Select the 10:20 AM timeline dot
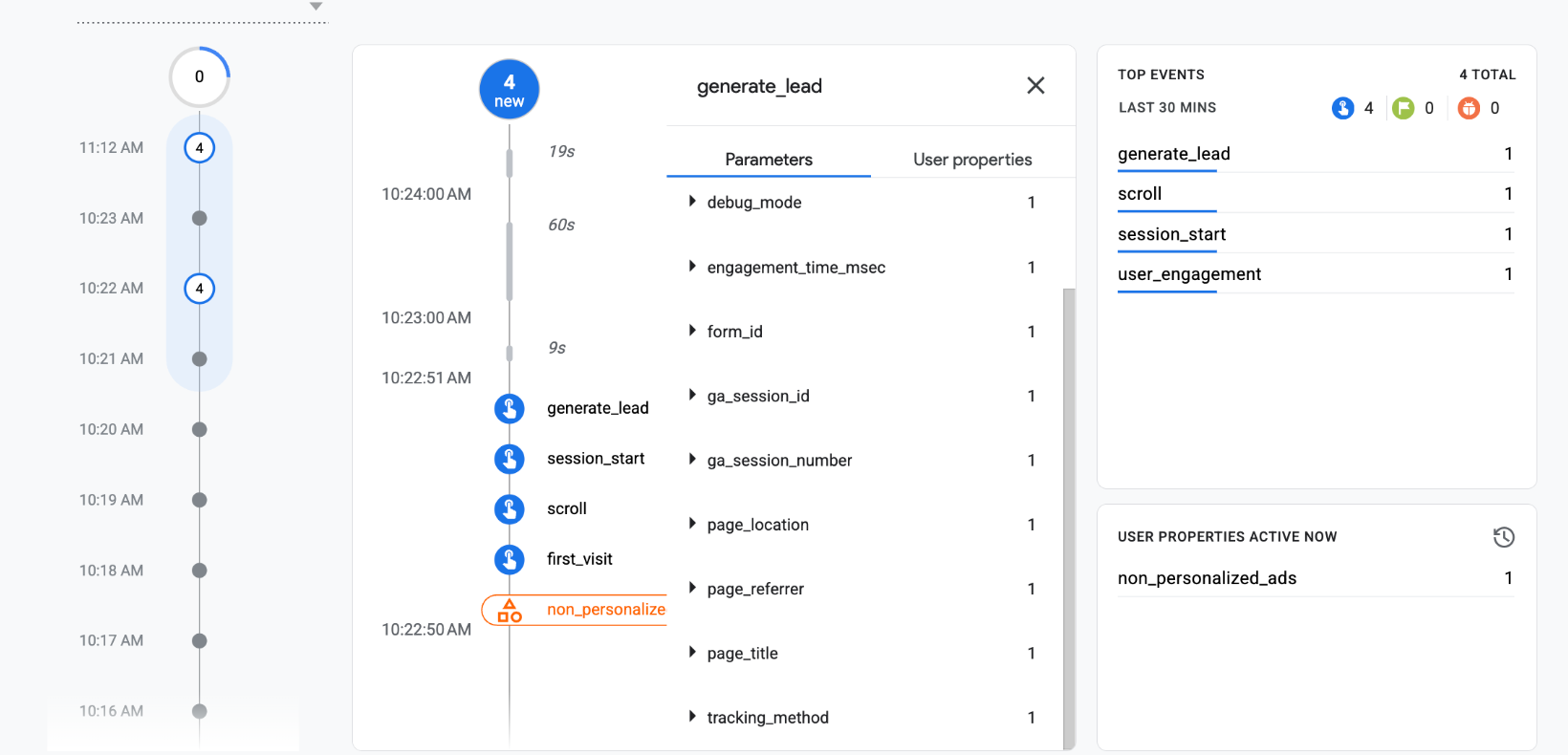This screenshot has width=1568, height=755. coord(199,429)
